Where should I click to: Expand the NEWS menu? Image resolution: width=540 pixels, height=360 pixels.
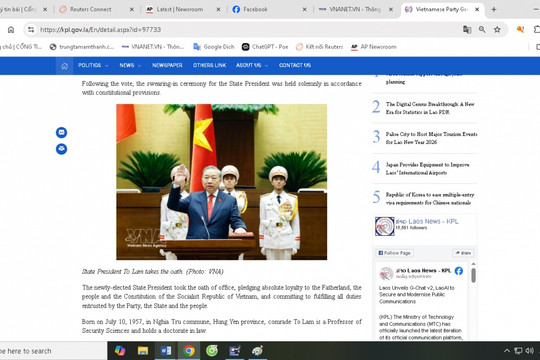[130, 65]
